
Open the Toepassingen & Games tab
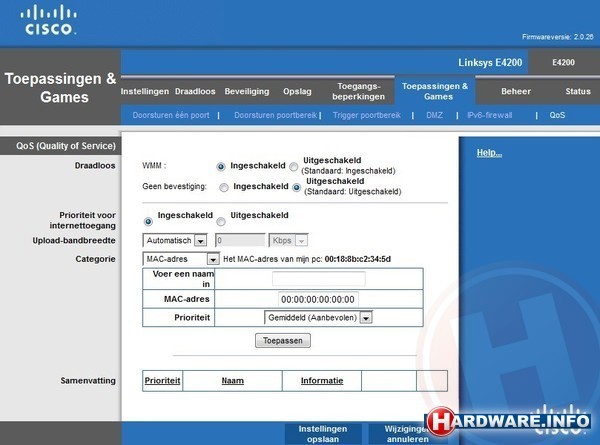[435, 91]
